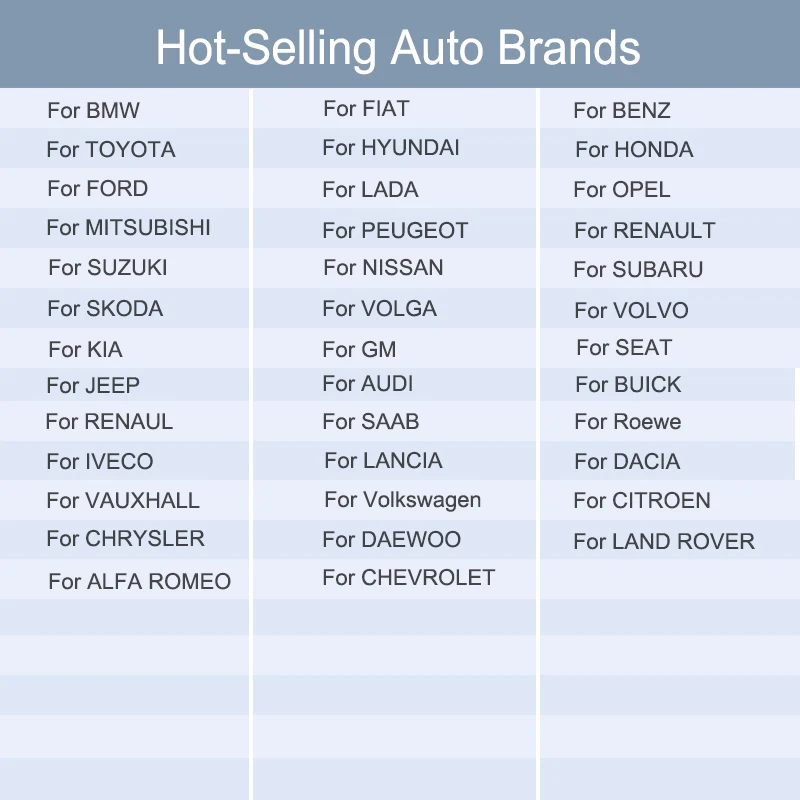
Task: Click the 'For MITSUBISHI' text
Action: point(128,228)
